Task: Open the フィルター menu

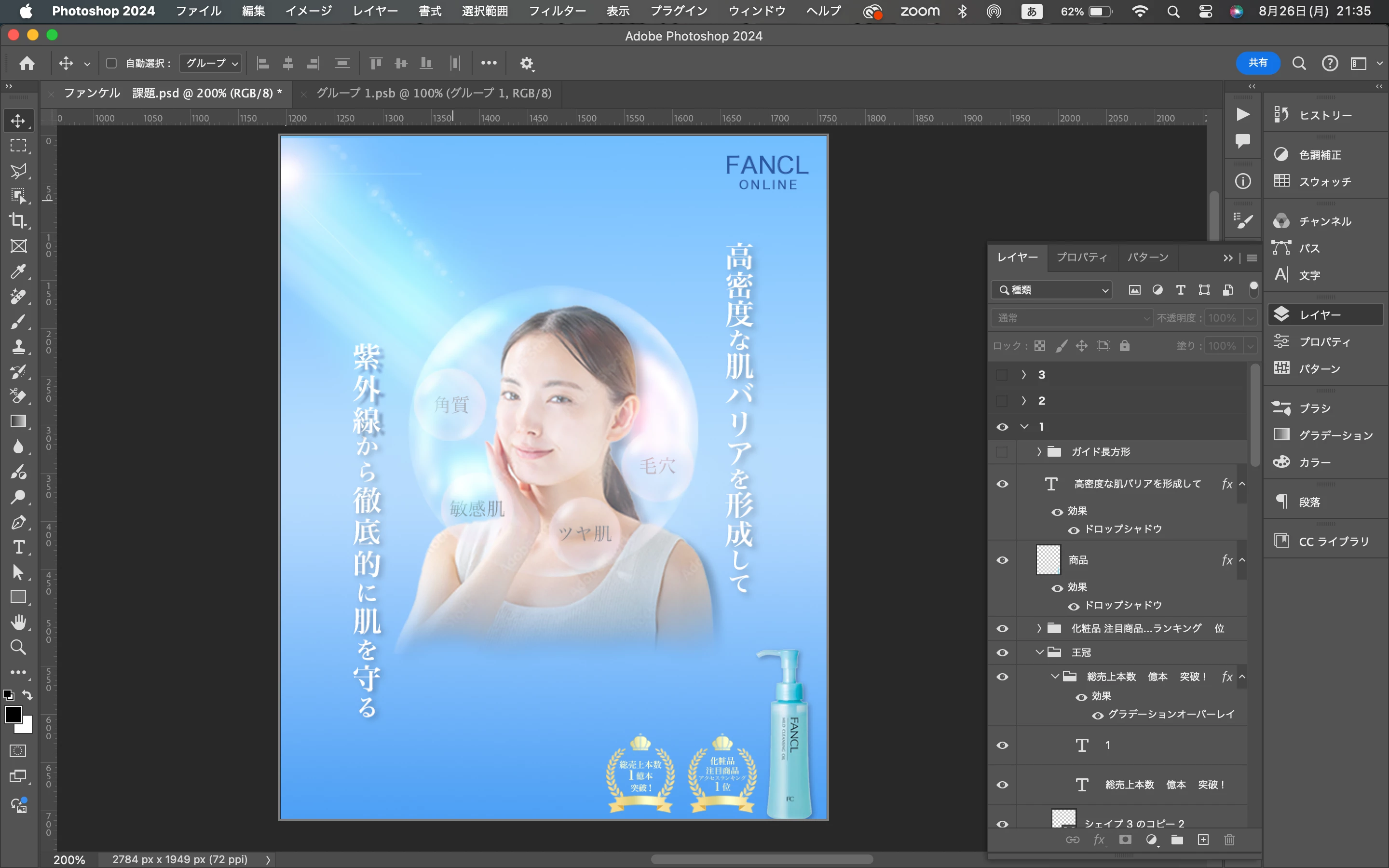Action: [557, 11]
